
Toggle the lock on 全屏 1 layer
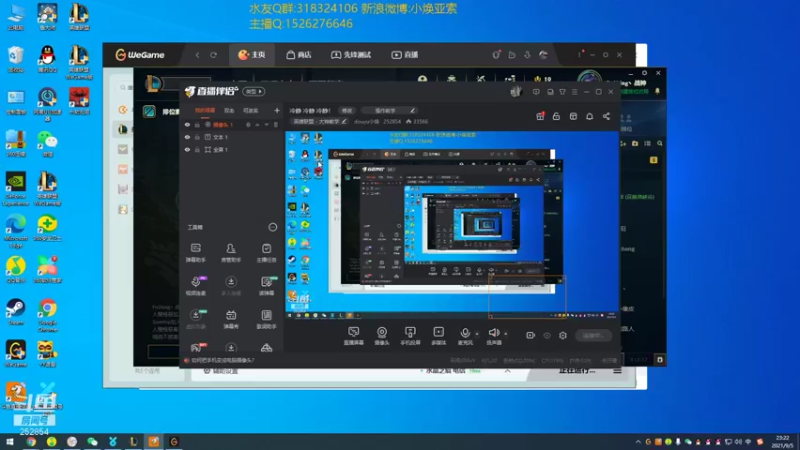click(197, 149)
